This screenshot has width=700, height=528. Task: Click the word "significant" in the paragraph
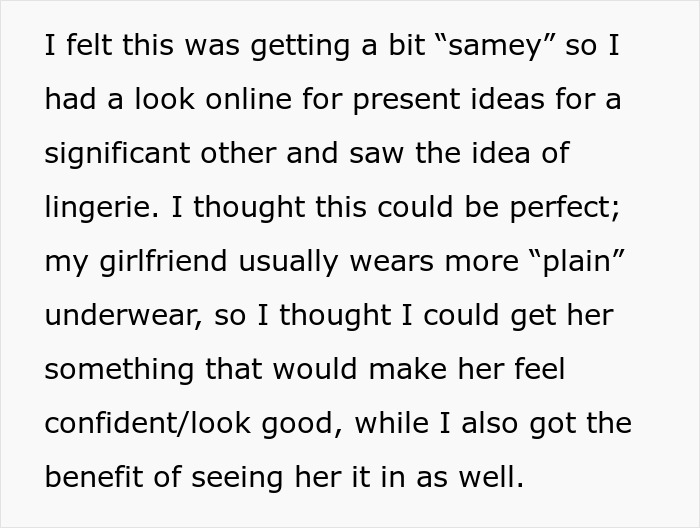(x=117, y=154)
